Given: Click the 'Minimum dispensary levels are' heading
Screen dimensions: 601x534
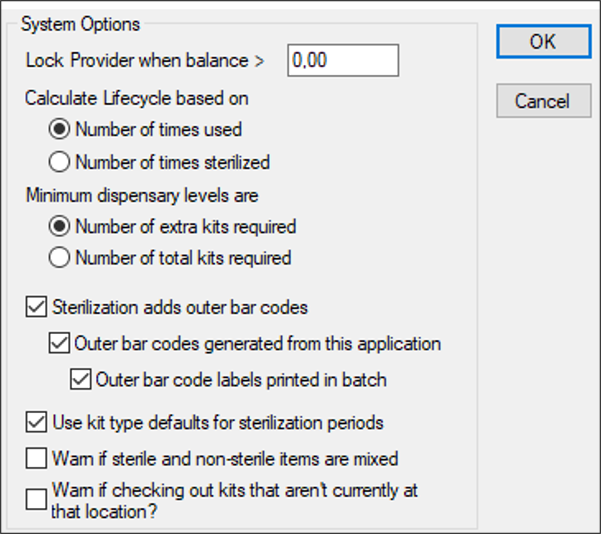Looking at the screenshot, I should pos(142,195).
